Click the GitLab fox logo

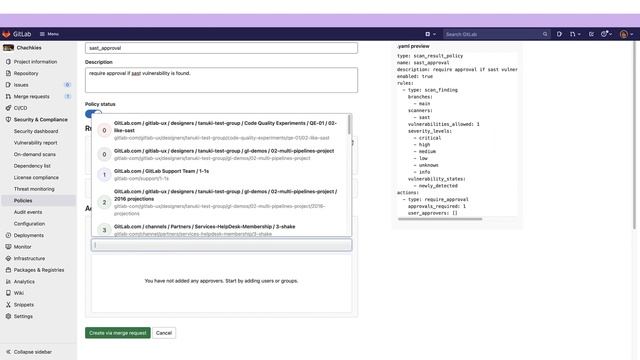[x=6, y=34]
